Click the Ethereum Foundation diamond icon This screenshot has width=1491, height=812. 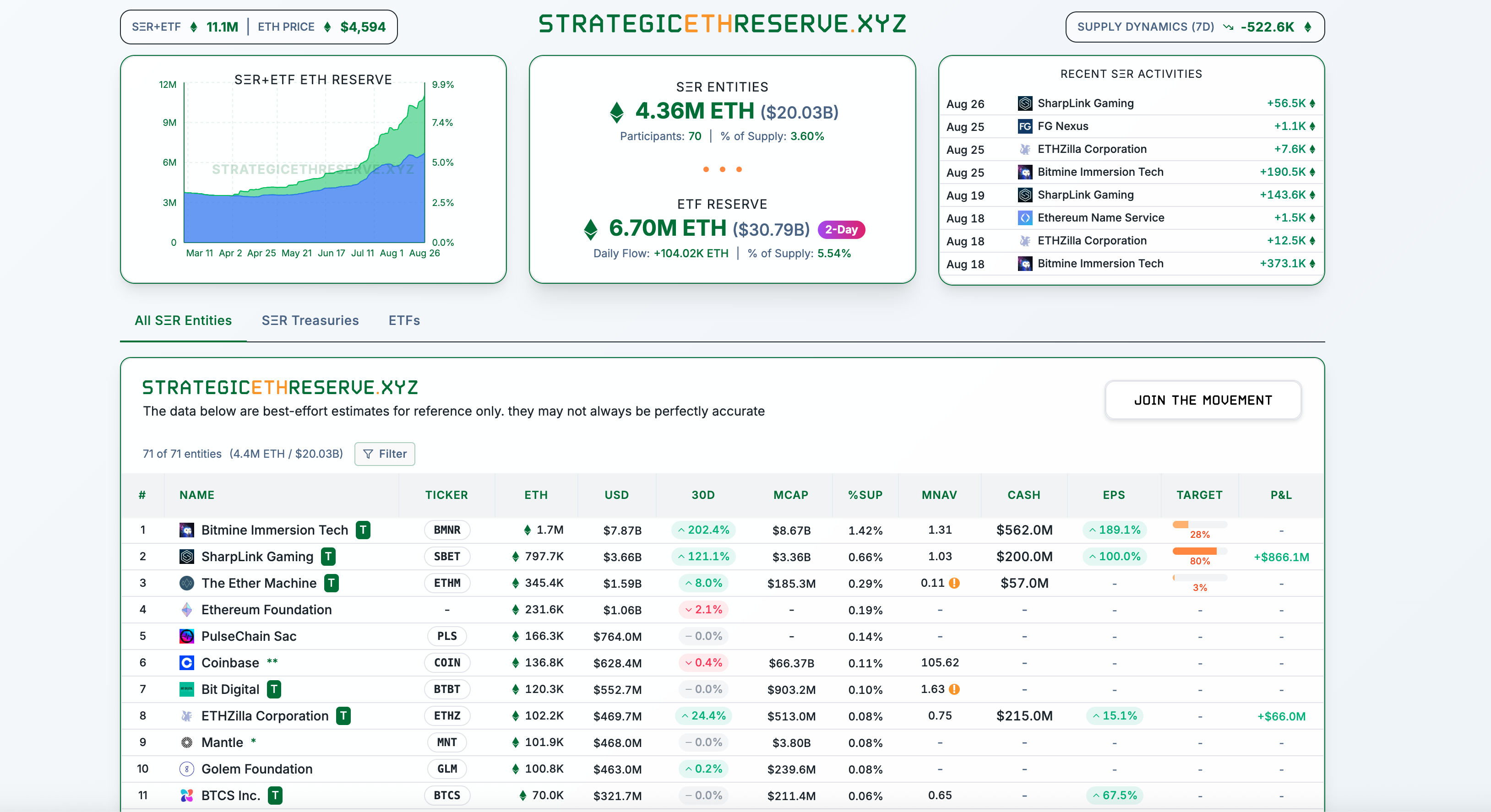(x=186, y=610)
